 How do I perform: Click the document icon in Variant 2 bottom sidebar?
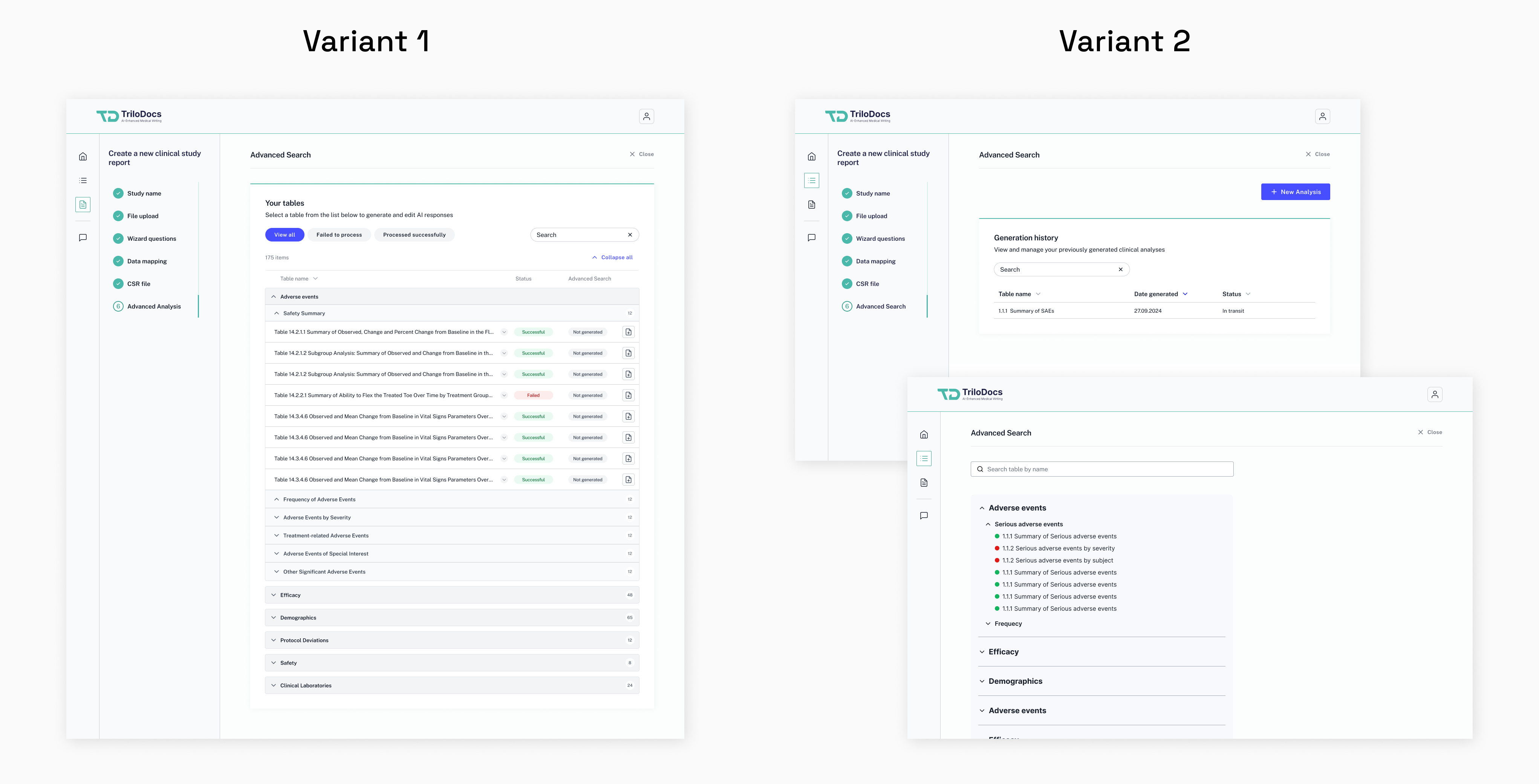[x=924, y=483]
